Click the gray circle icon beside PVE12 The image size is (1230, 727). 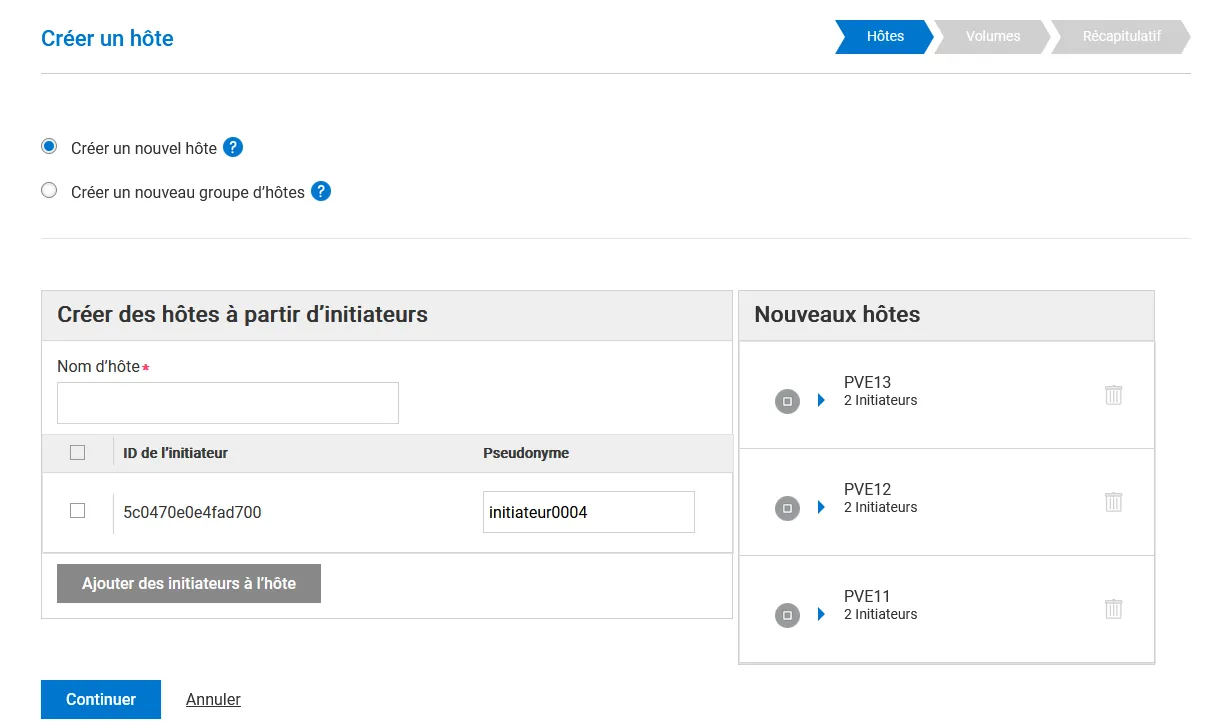tap(787, 508)
